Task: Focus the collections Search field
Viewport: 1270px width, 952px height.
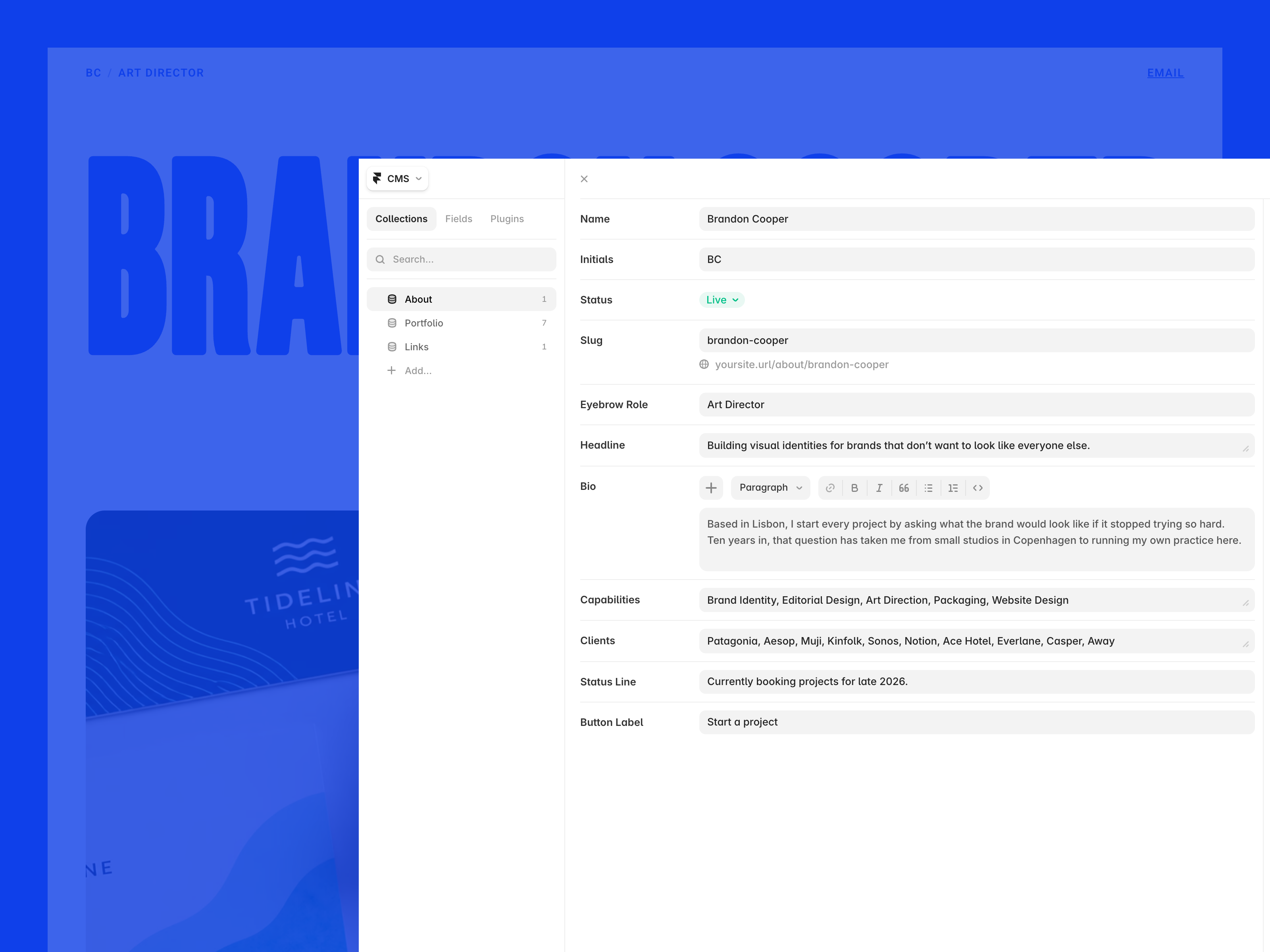Action: [462, 259]
